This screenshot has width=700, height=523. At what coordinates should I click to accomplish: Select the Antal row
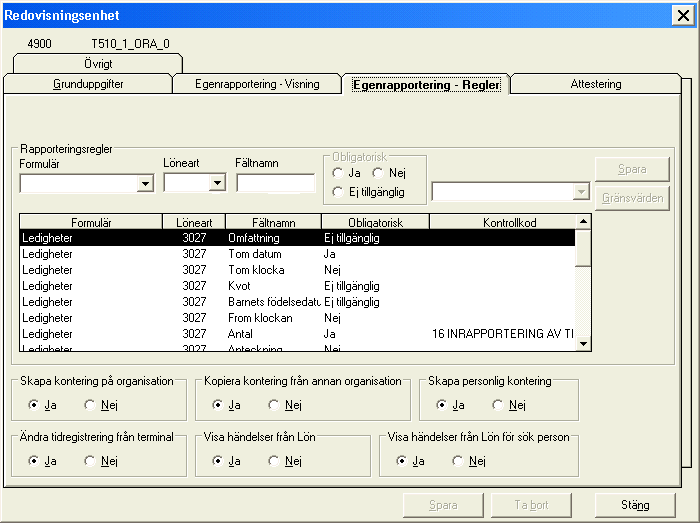[298, 334]
